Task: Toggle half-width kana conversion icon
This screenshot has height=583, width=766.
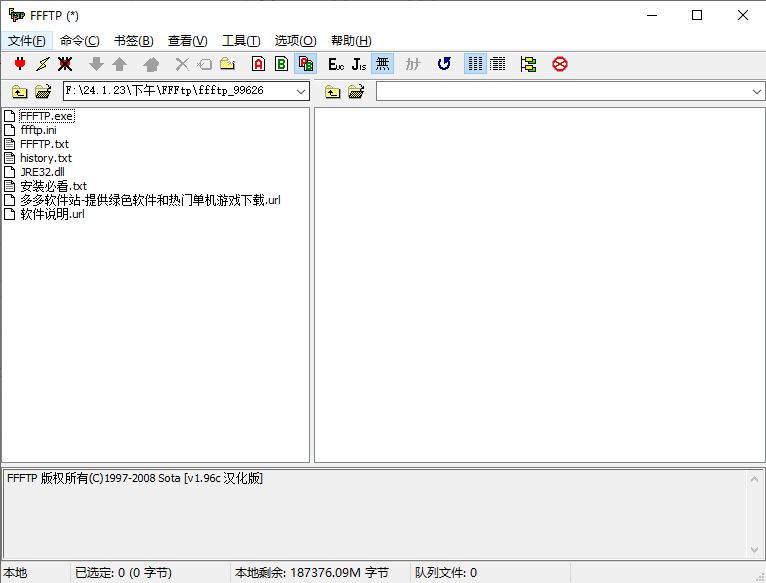Action: pos(413,64)
